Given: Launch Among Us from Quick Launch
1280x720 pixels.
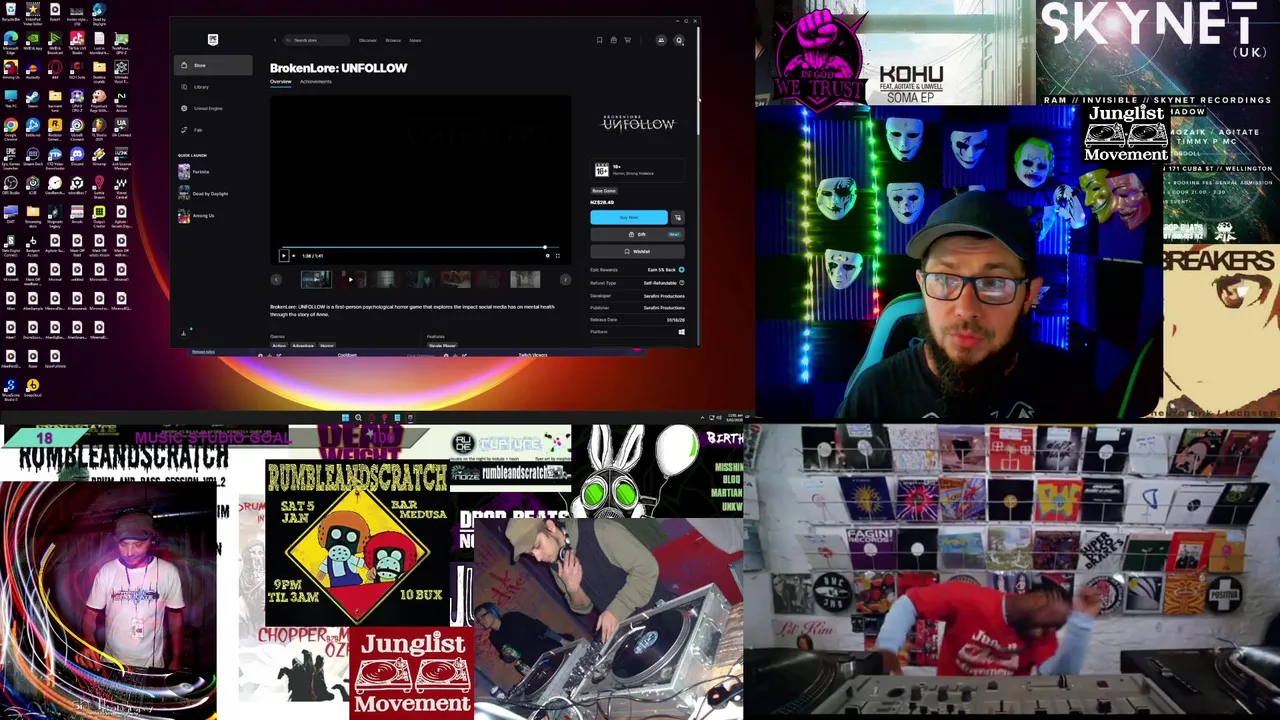Looking at the screenshot, I should [196, 216].
